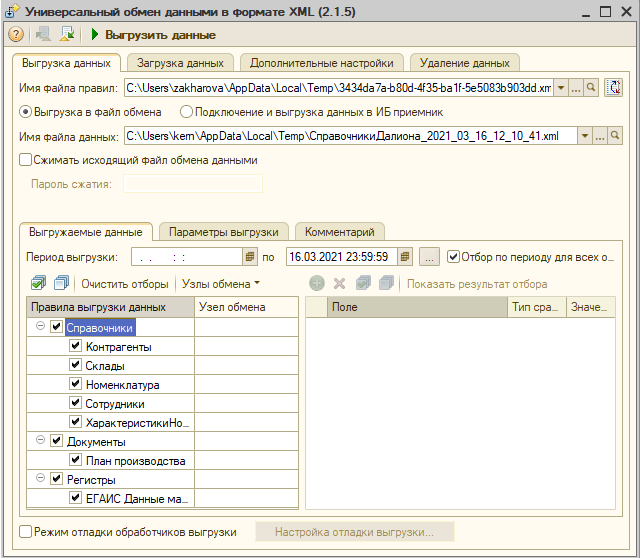Browse ellipsis button for rules file name
Screen dimensions: 640x558
[x=576, y=87]
